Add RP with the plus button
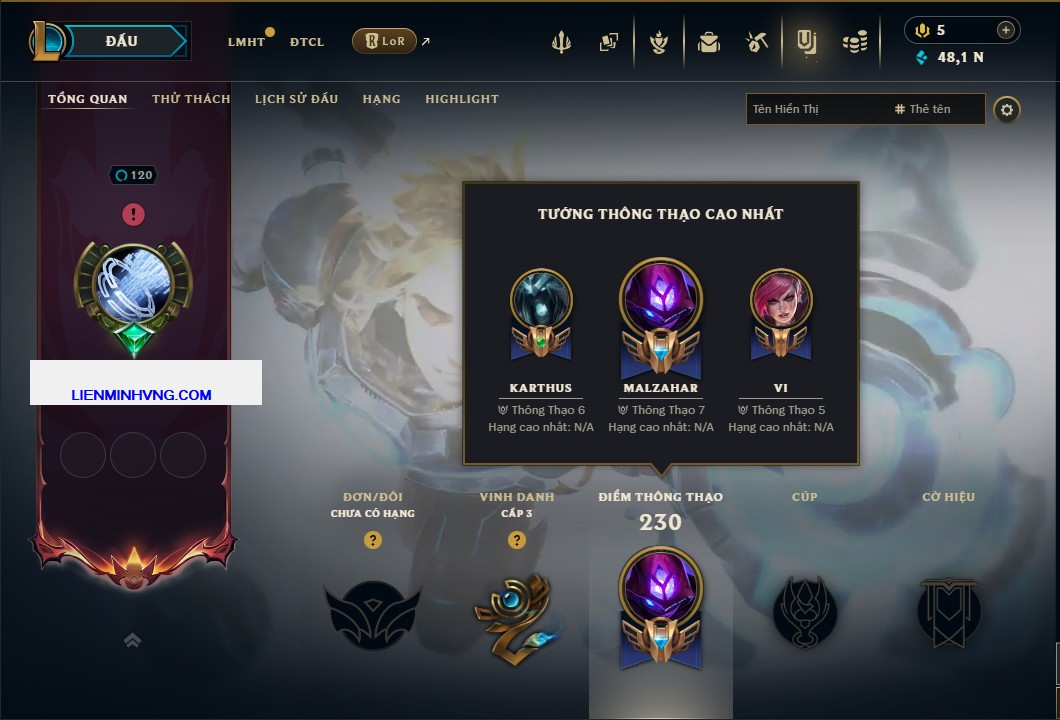 pos(1006,30)
